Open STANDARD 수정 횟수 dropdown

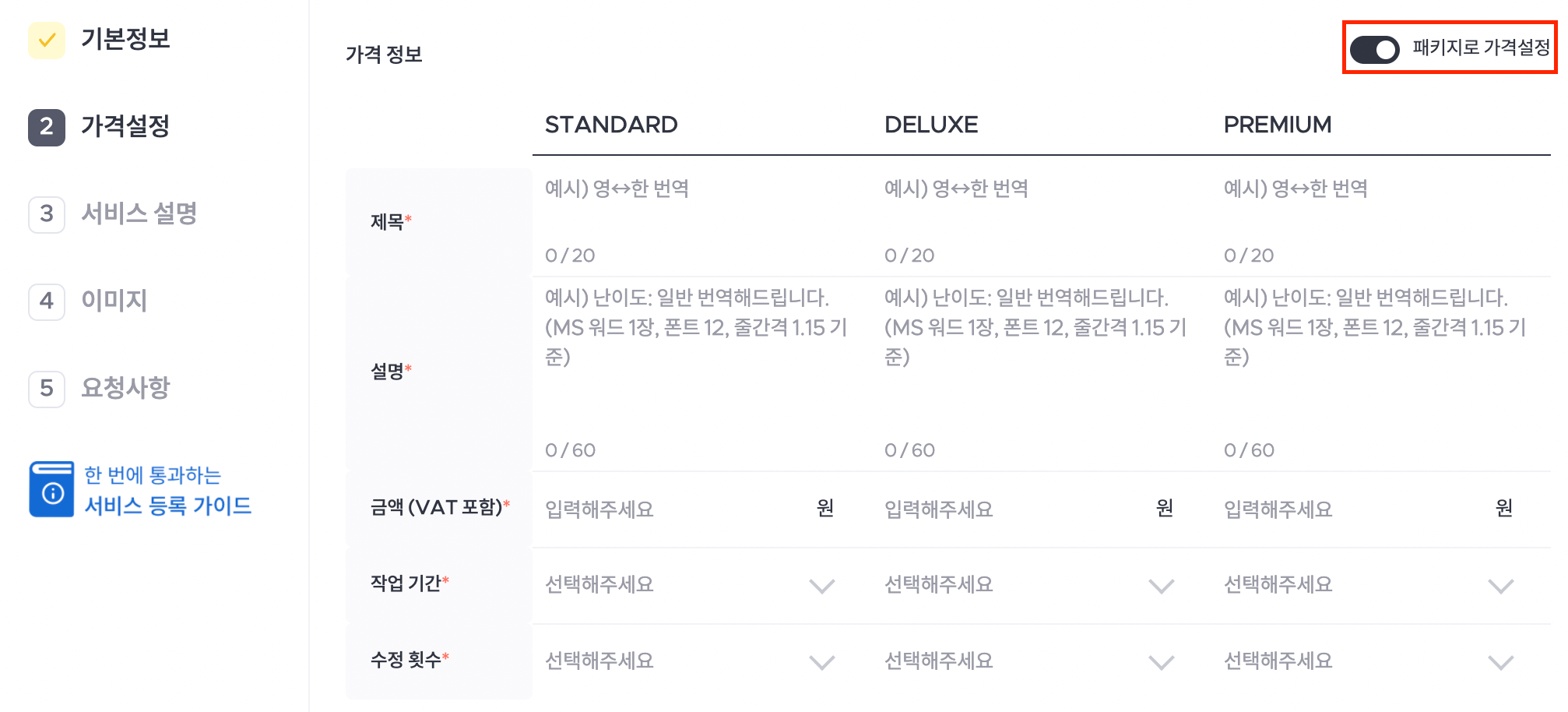click(690, 661)
